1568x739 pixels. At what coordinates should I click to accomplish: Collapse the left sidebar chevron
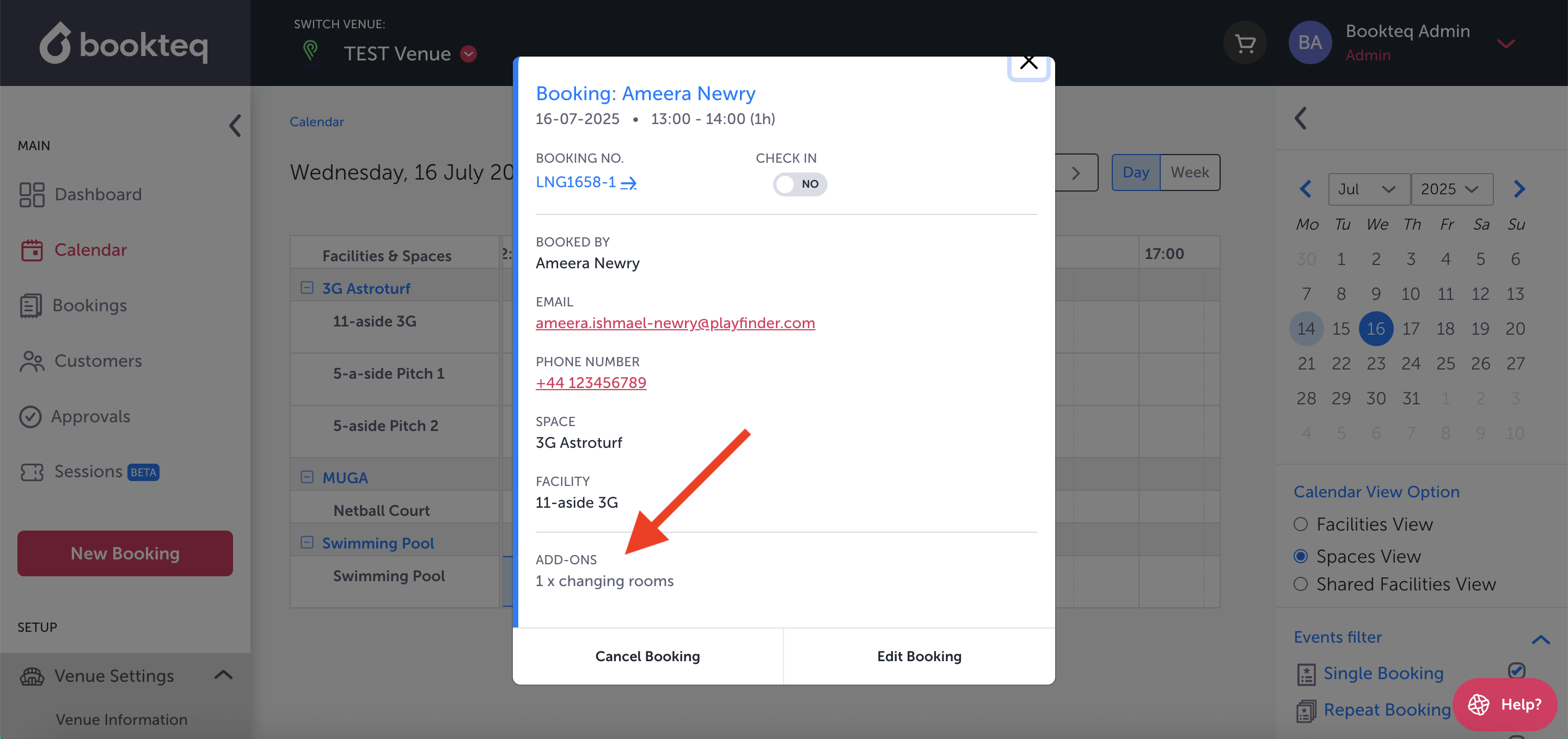[235, 125]
